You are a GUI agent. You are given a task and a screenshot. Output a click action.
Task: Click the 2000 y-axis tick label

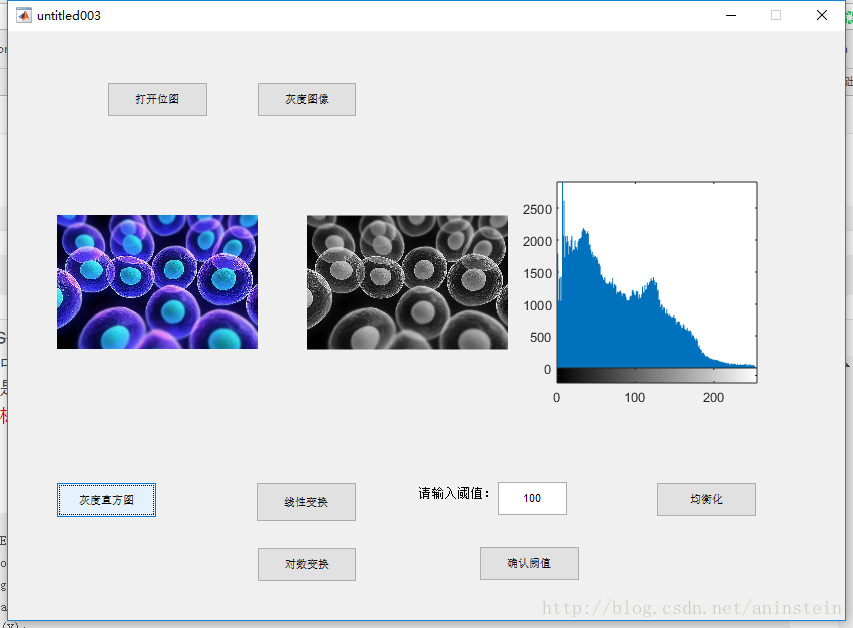tap(537, 242)
